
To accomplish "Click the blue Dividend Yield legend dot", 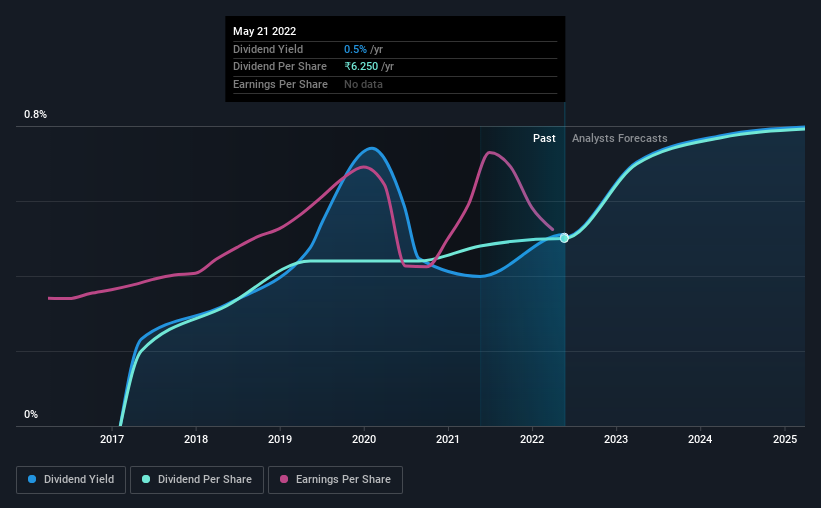I will (32, 479).
